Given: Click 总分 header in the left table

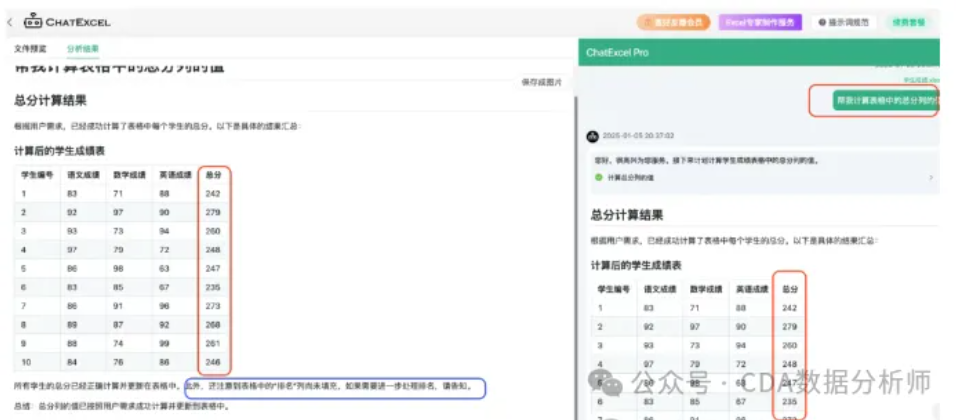Looking at the screenshot, I should coord(213,174).
